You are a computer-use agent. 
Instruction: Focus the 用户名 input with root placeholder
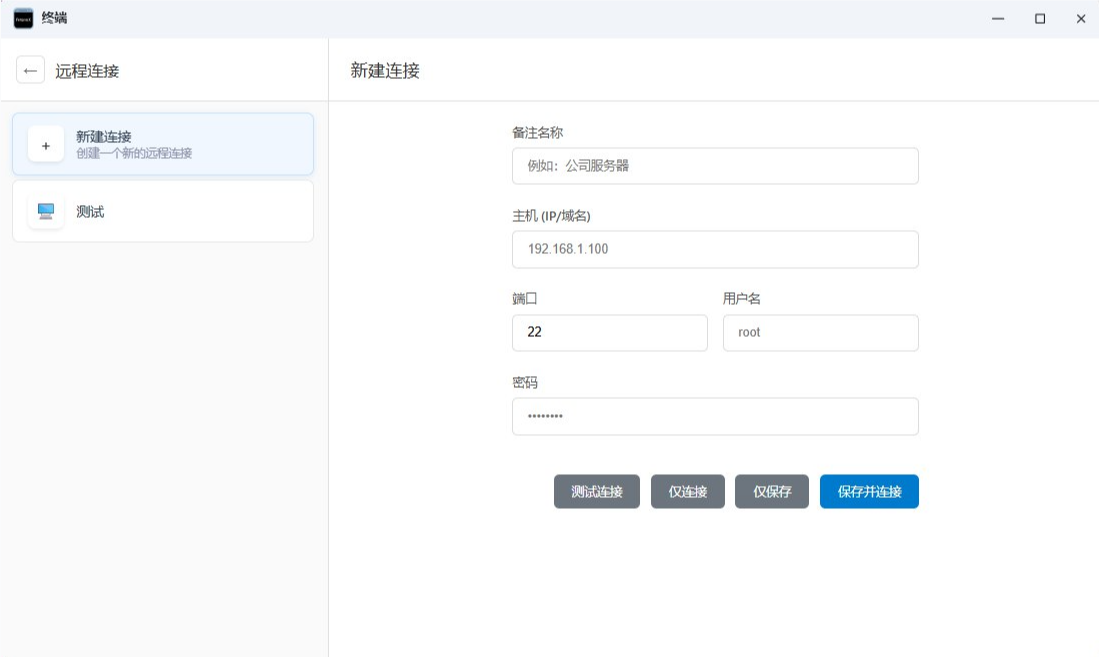(820, 332)
